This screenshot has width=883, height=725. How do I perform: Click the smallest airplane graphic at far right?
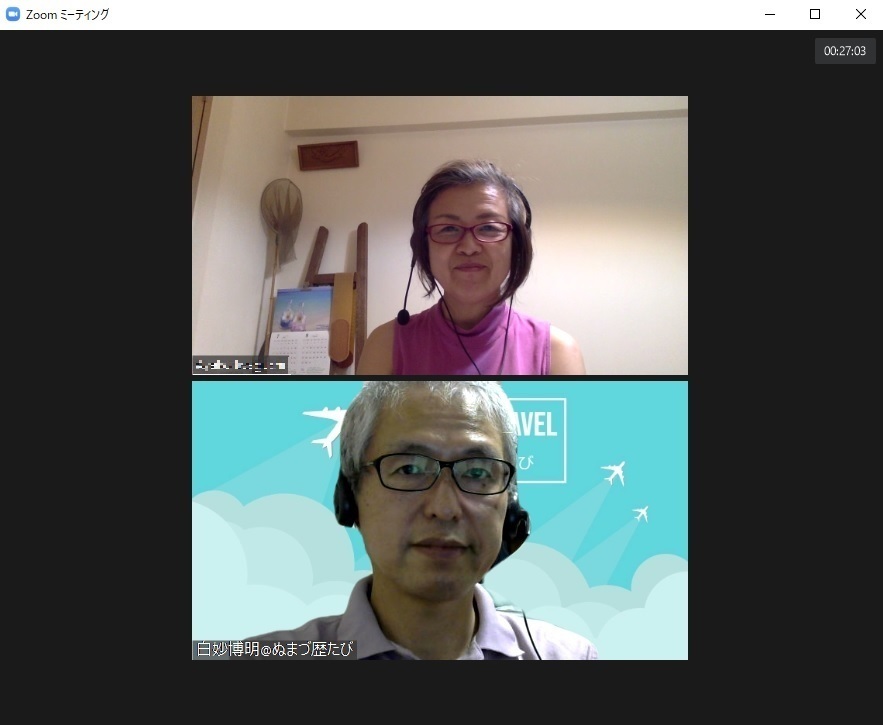click(640, 513)
